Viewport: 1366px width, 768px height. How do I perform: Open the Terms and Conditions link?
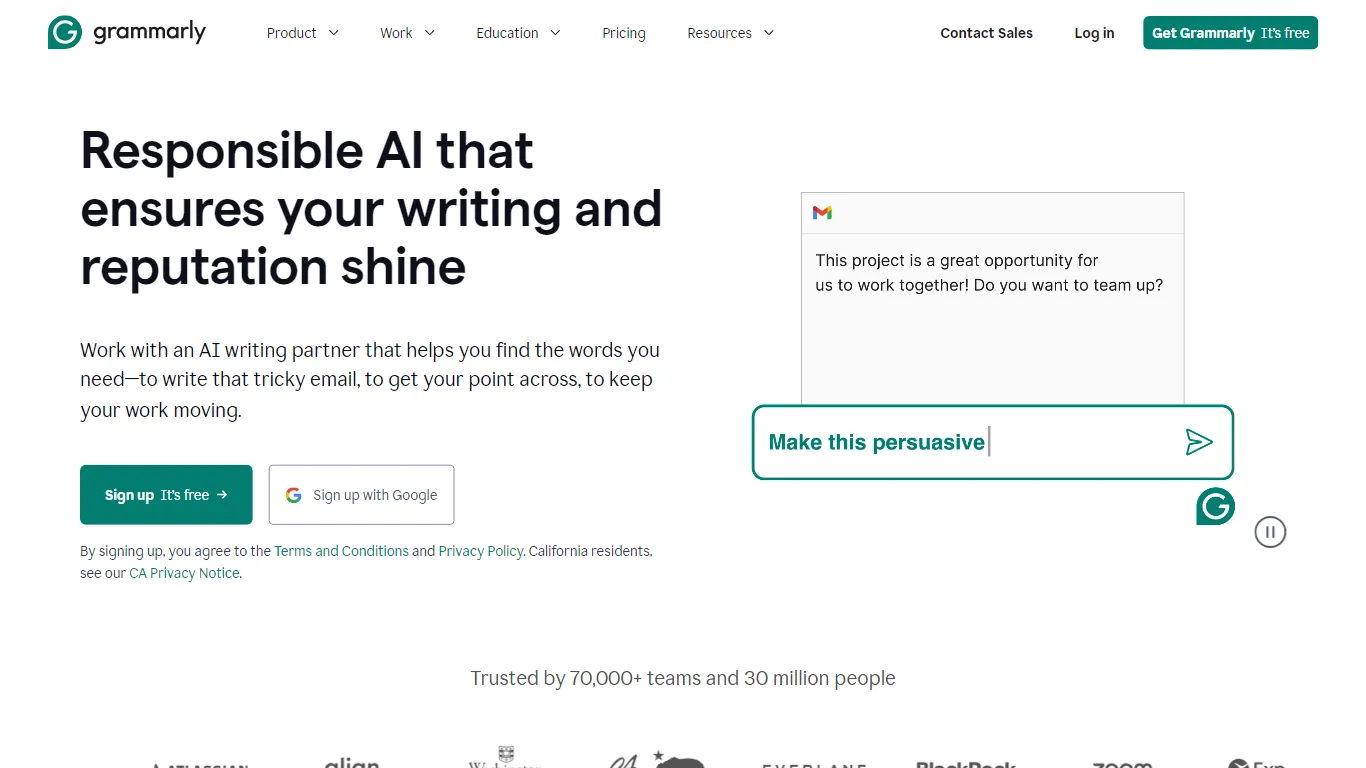click(x=341, y=551)
